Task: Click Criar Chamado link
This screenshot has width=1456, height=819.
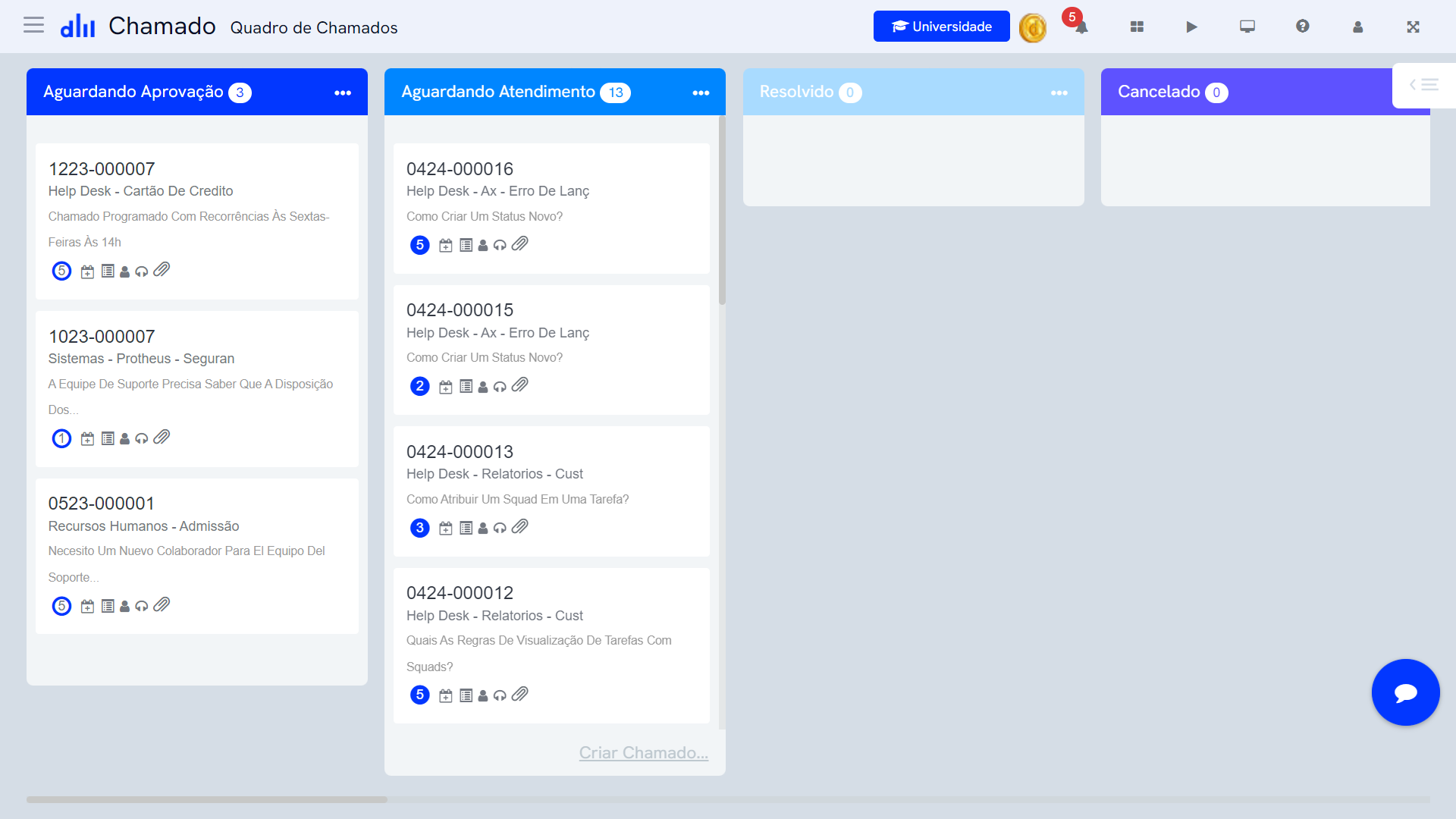Action: [x=643, y=753]
